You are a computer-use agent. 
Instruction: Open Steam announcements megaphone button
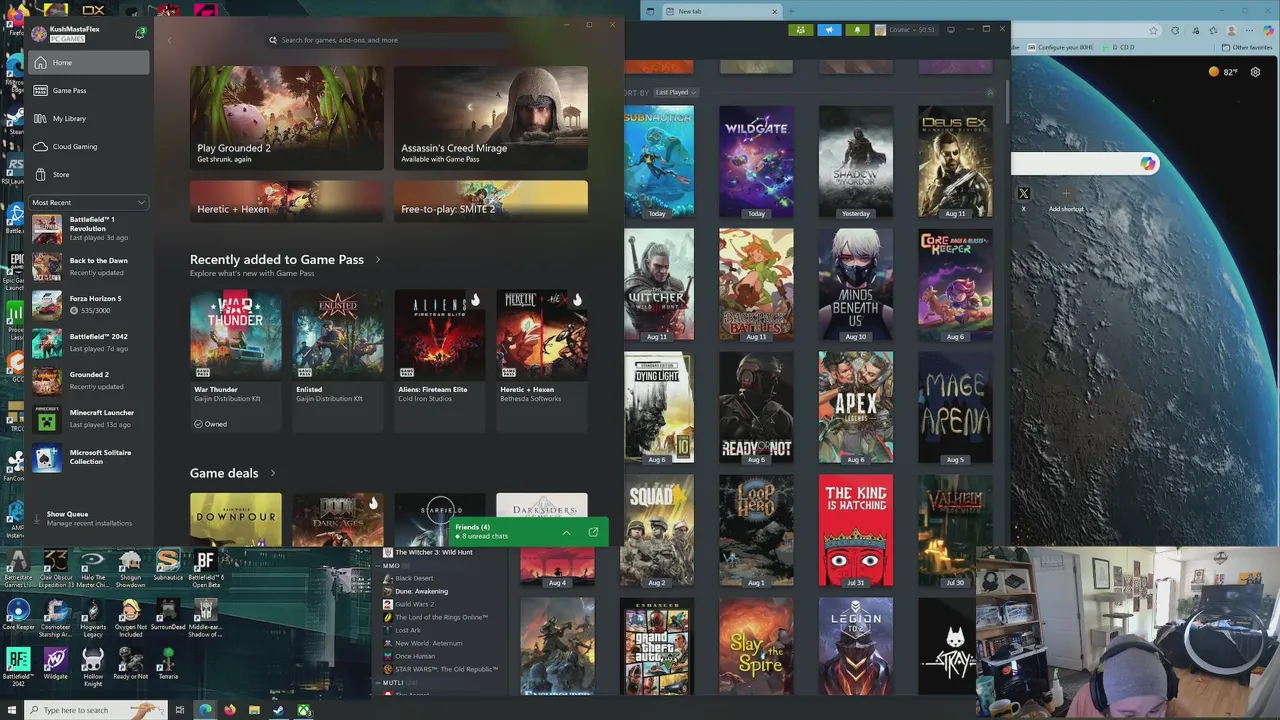pos(829,30)
